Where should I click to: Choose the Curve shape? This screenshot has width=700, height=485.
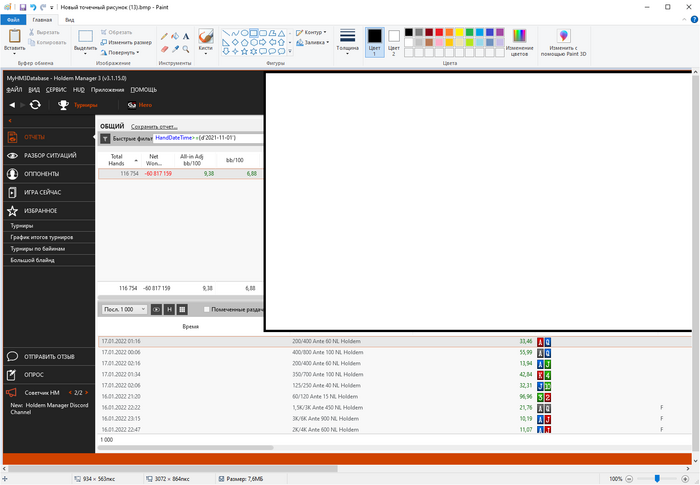(235, 33)
